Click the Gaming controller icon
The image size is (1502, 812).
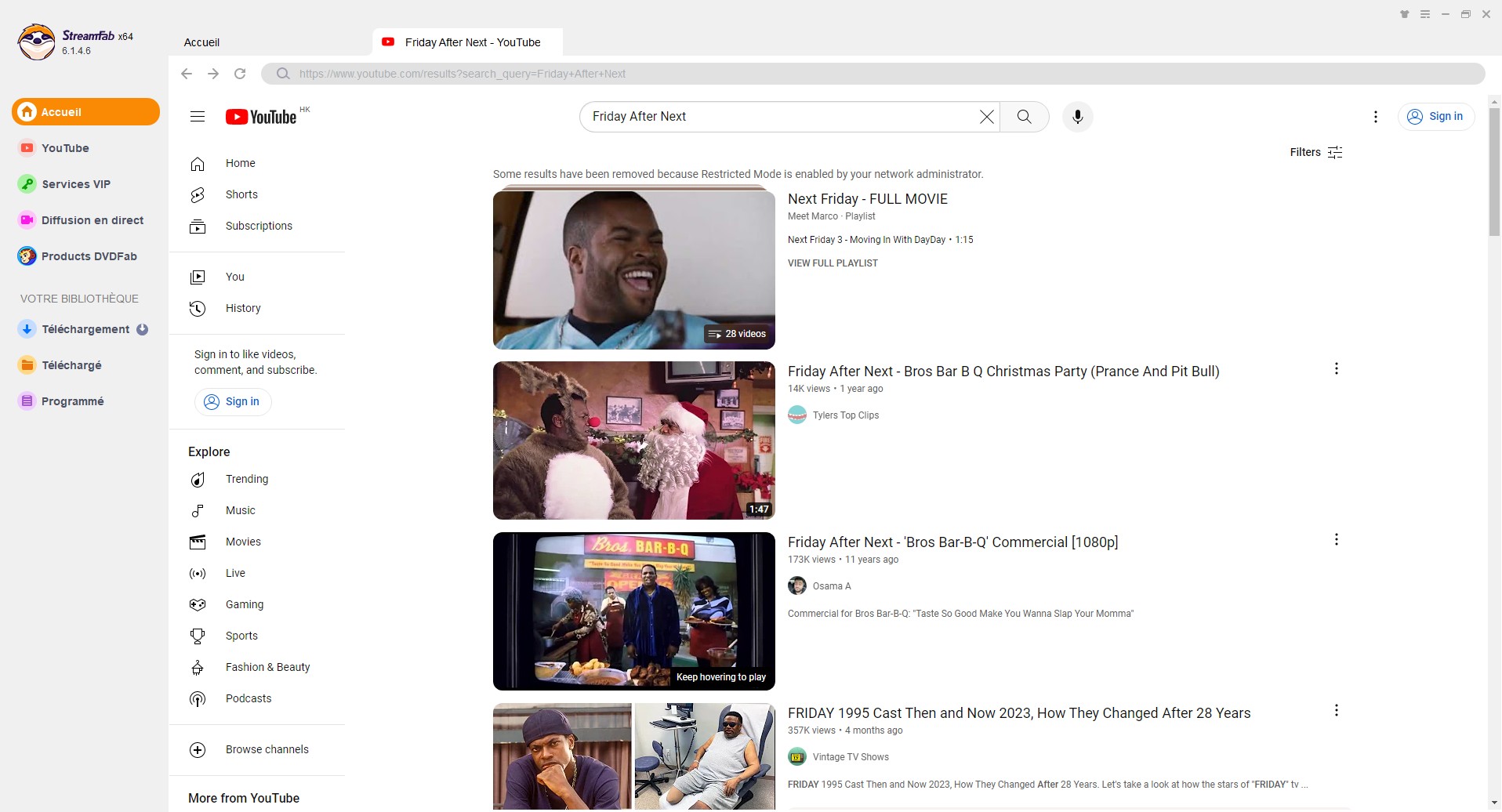click(198, 604)
